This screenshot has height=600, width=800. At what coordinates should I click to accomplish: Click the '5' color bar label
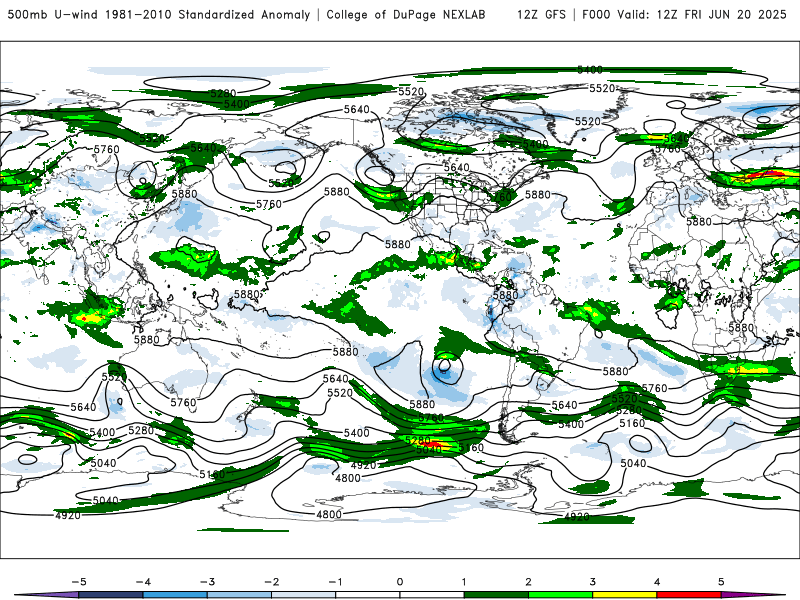(721, 582)
